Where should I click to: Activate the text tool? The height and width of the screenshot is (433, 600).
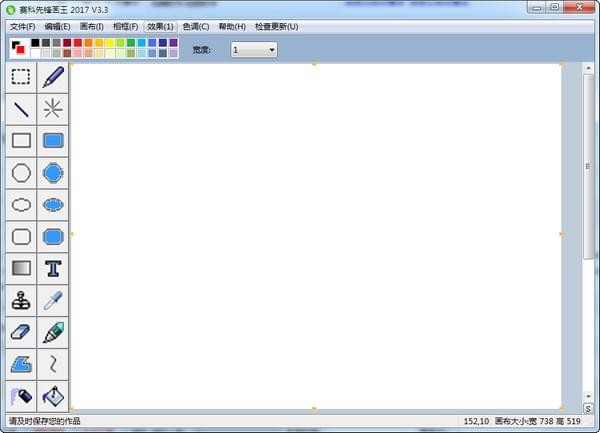click(53, 268)
